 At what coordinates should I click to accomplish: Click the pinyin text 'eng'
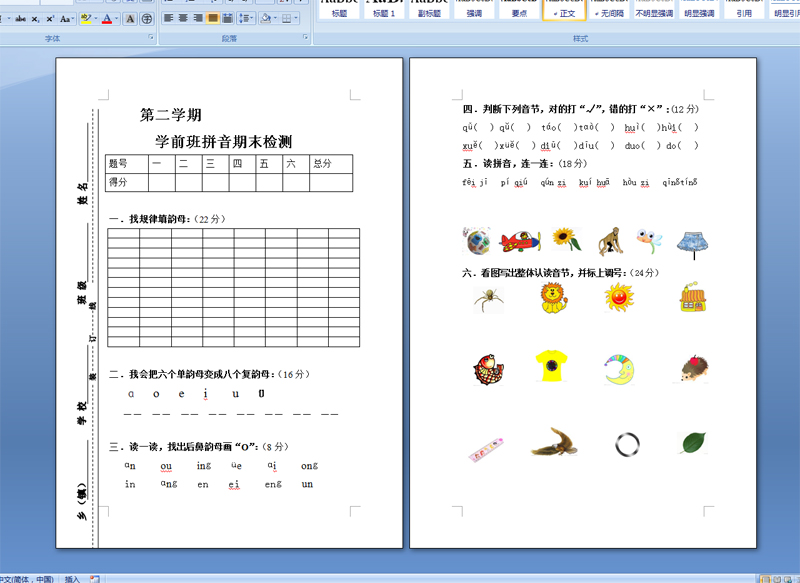[x=273, y=484]
